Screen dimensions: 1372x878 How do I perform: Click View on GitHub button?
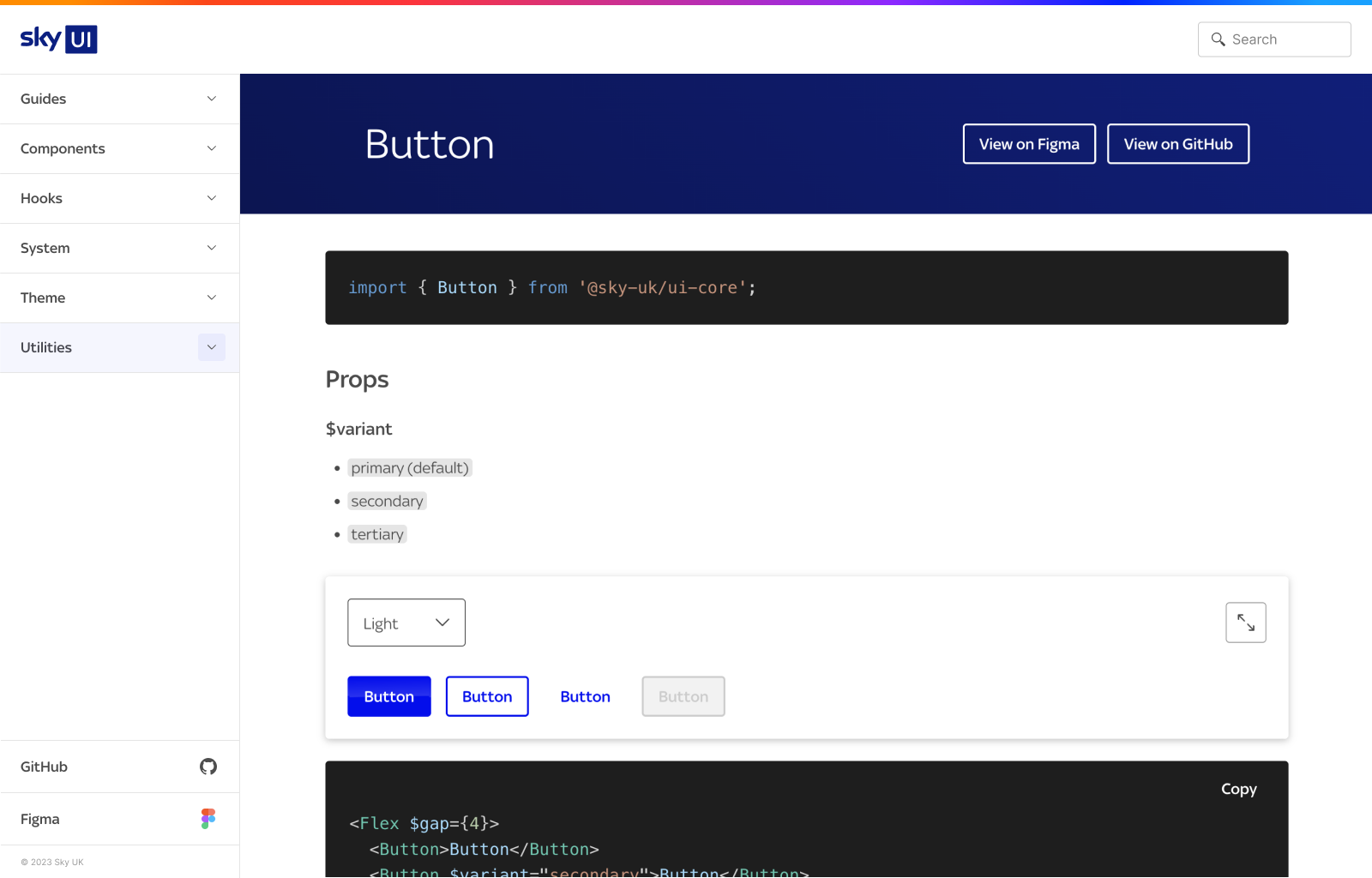[x=1178, y=144]
